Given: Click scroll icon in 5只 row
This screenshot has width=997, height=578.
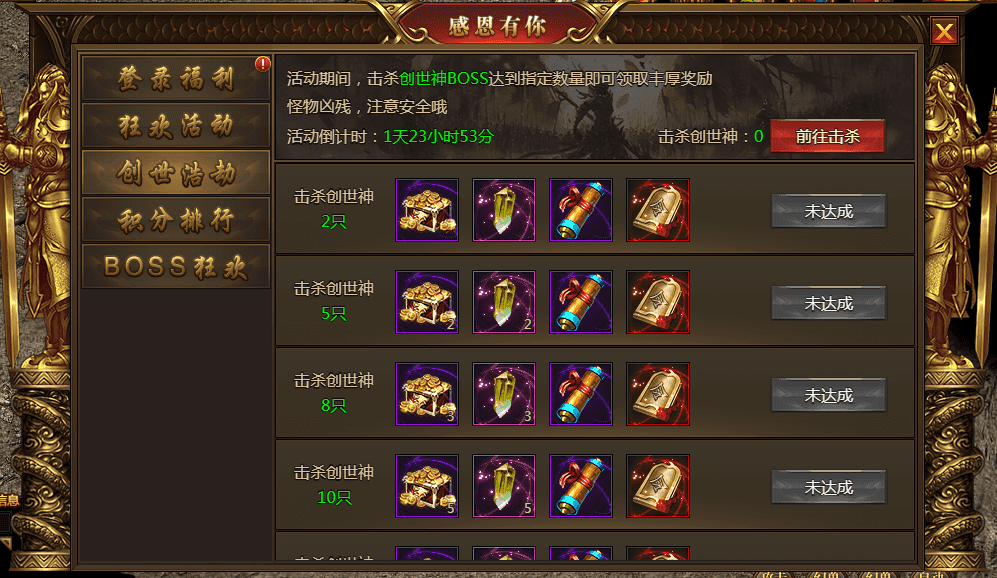Looking at the screenshot, I should 581,302.
